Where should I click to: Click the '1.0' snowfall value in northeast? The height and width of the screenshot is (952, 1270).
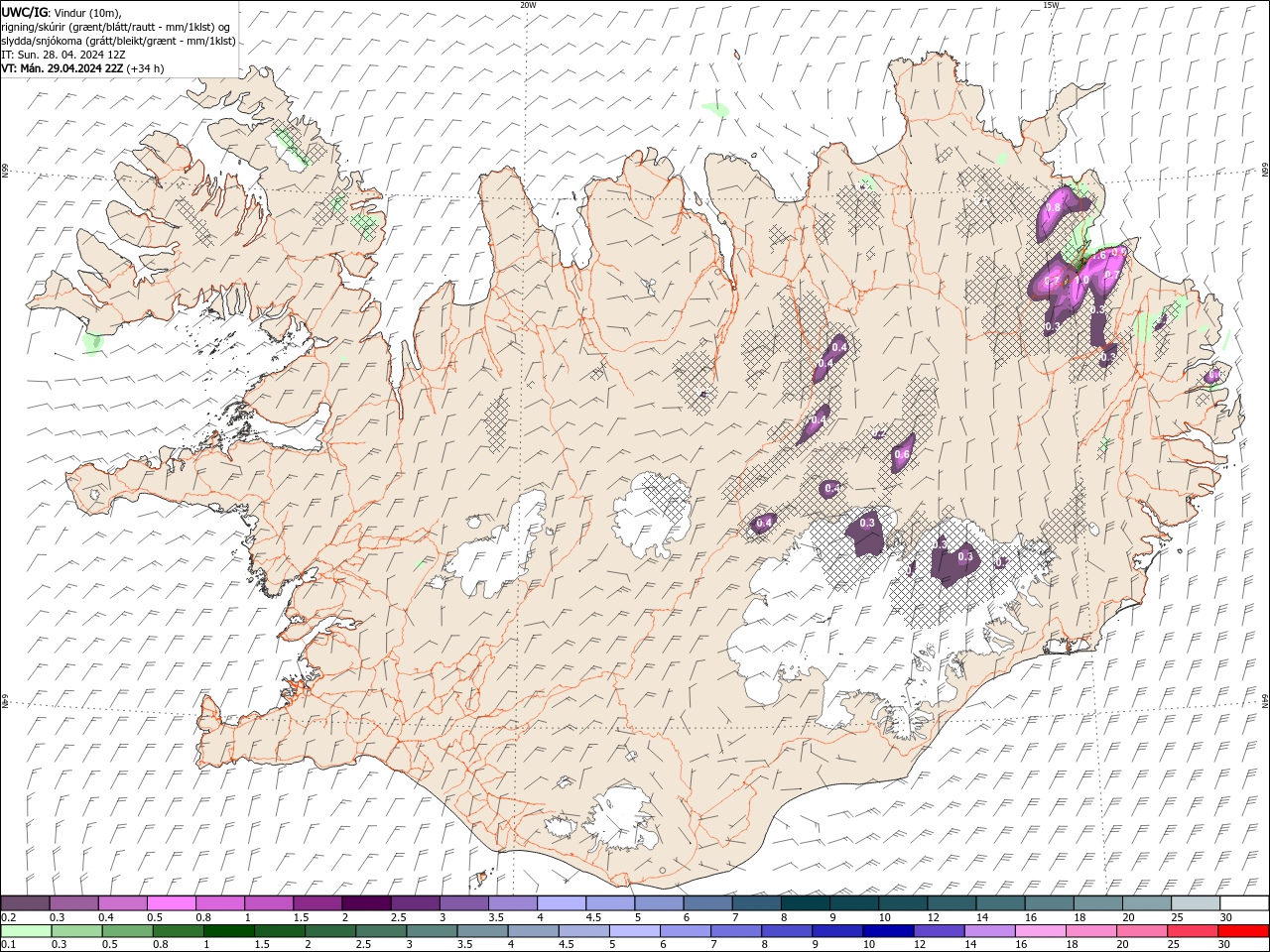[x=1081, y=280]
